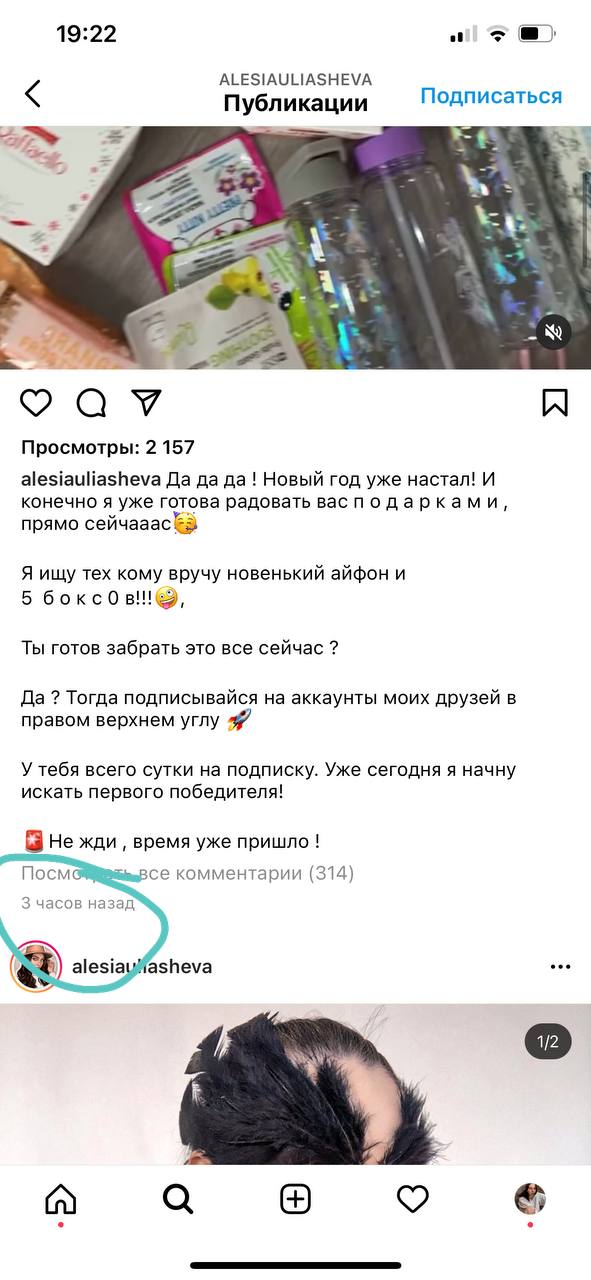This screenshot has height=1280, width=591.
Task: Open activity heart in bottom bar
Action: [413, 1199]
